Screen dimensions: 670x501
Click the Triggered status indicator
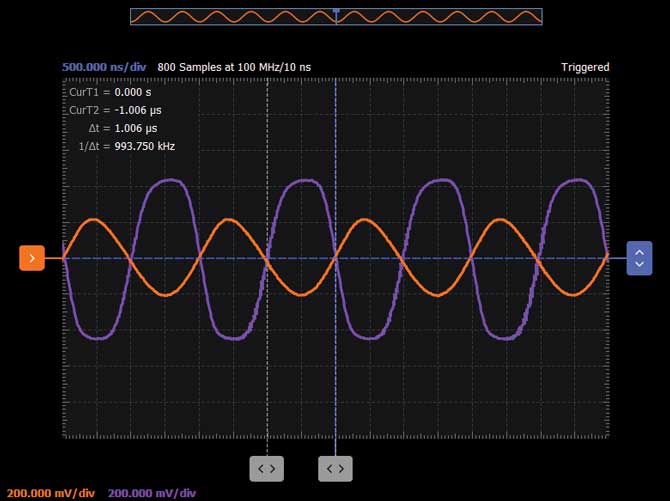[x=584, y=67]
